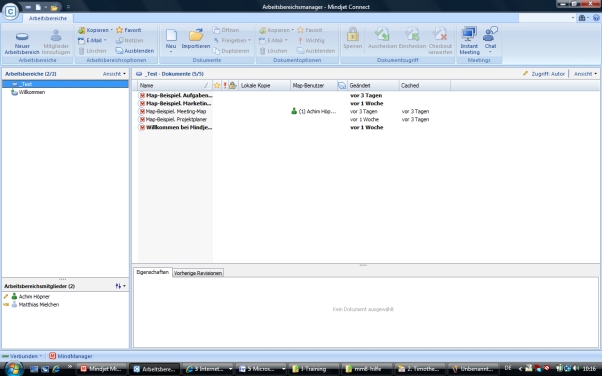Sort documents by Geändert column
Image resolution: width=602 pixels, height=376 pixels.
click(x=373, y=86)
